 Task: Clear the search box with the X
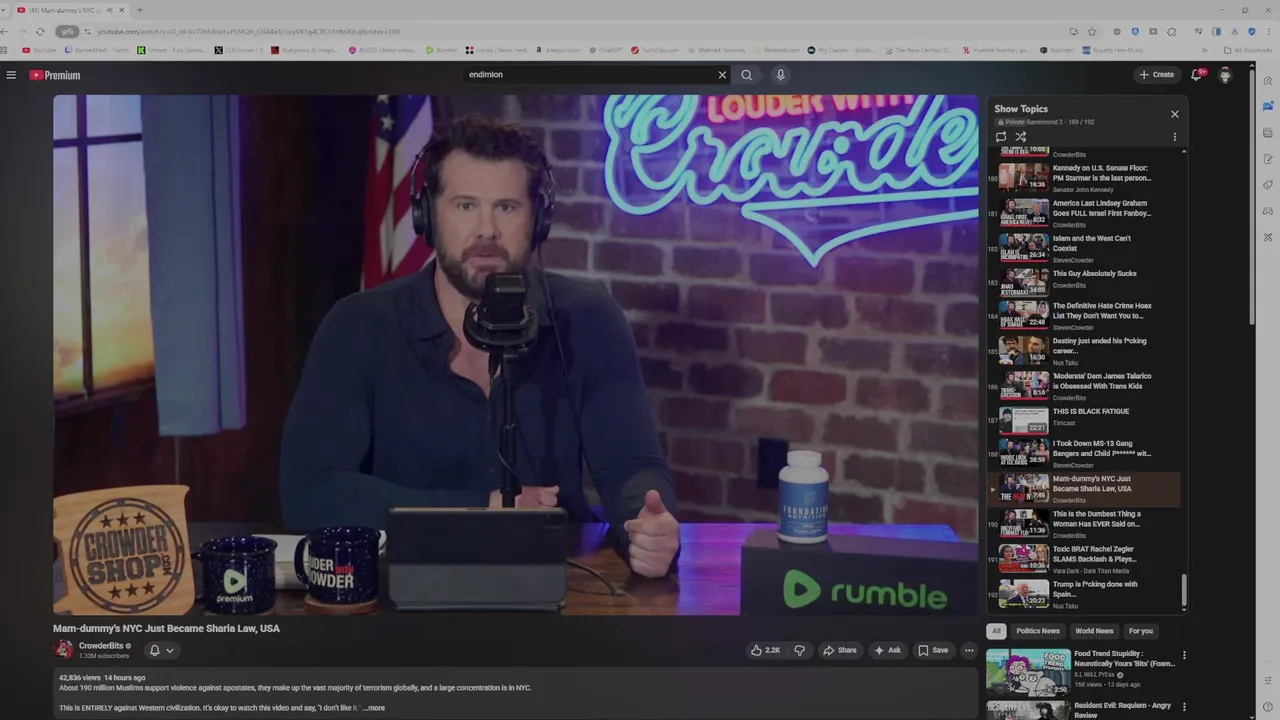pos(722,75)
